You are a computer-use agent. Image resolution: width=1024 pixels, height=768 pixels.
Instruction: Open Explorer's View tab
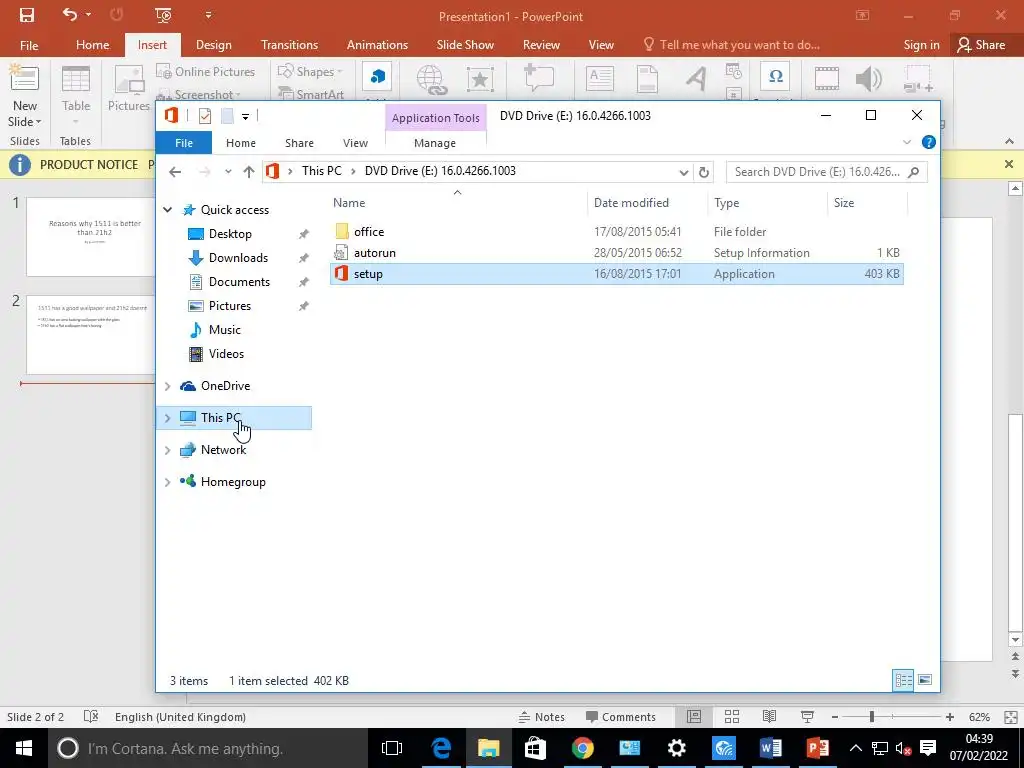355,143
